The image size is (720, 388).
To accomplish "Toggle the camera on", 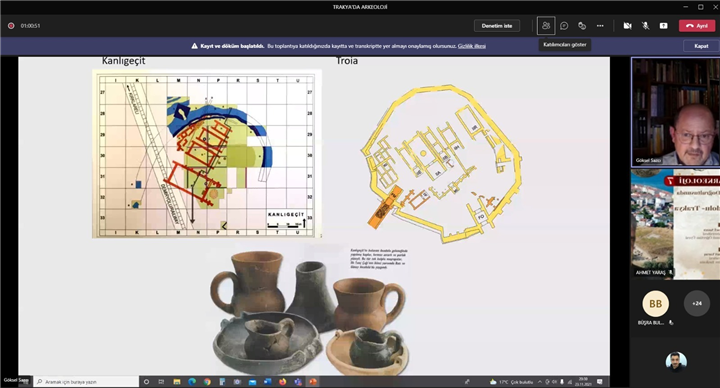I will pos(627,26).
